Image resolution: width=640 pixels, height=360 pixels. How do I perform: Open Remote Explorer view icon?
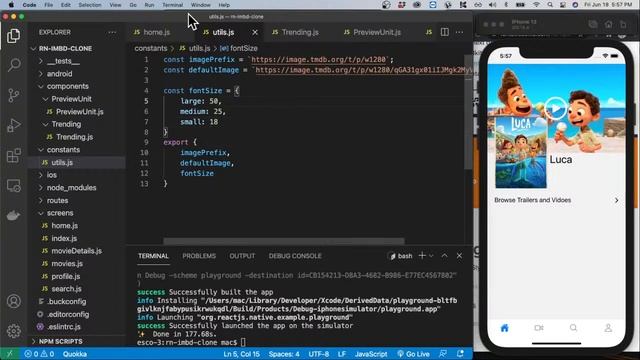[x=13, y=186]
